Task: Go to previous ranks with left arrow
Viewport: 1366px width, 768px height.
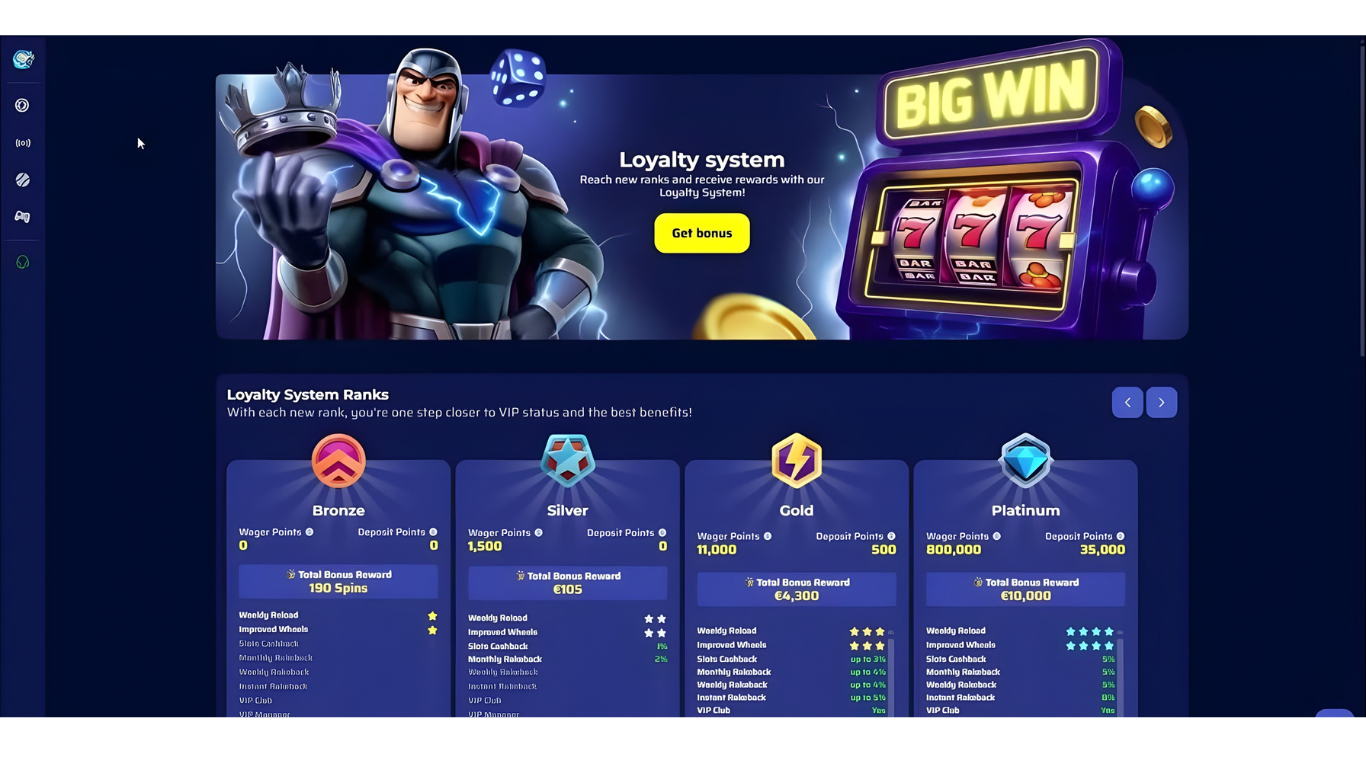Action: click(x=1127, y=402)
